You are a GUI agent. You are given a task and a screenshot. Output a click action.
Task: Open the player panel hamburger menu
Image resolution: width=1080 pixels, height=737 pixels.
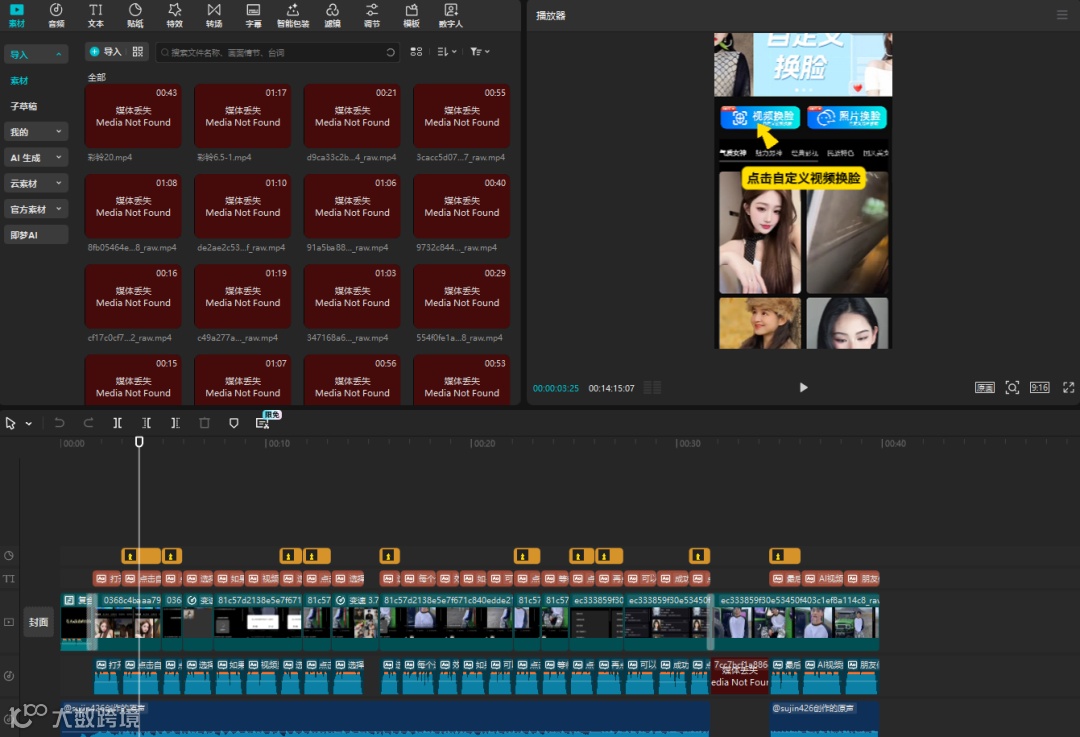pyautogui.click(x=1061, y=14)
